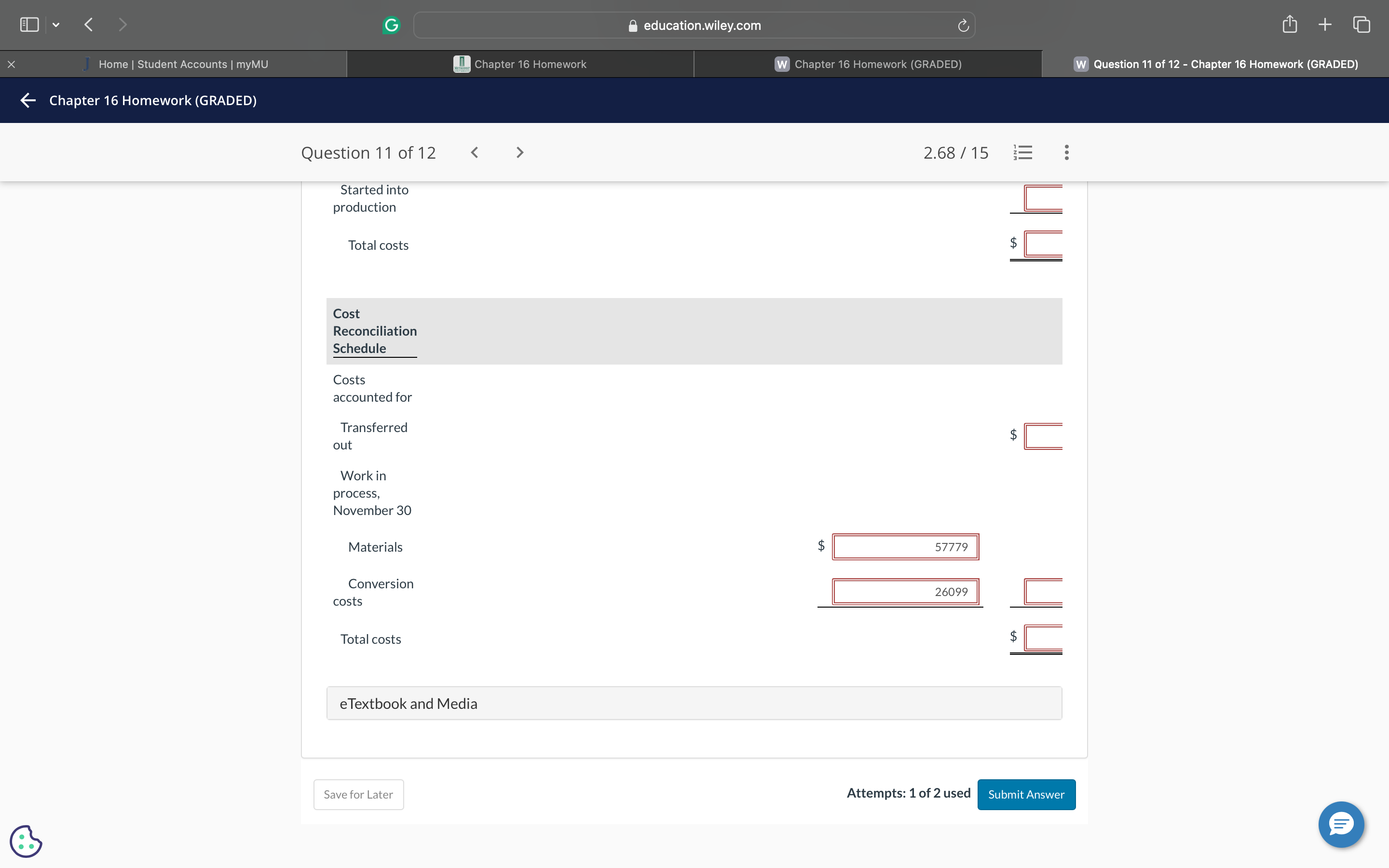The height and width of the screenshot is (868, 1389).
Task: Open the question list icon
Action: pyautogui.click(x=1023, y=152)
